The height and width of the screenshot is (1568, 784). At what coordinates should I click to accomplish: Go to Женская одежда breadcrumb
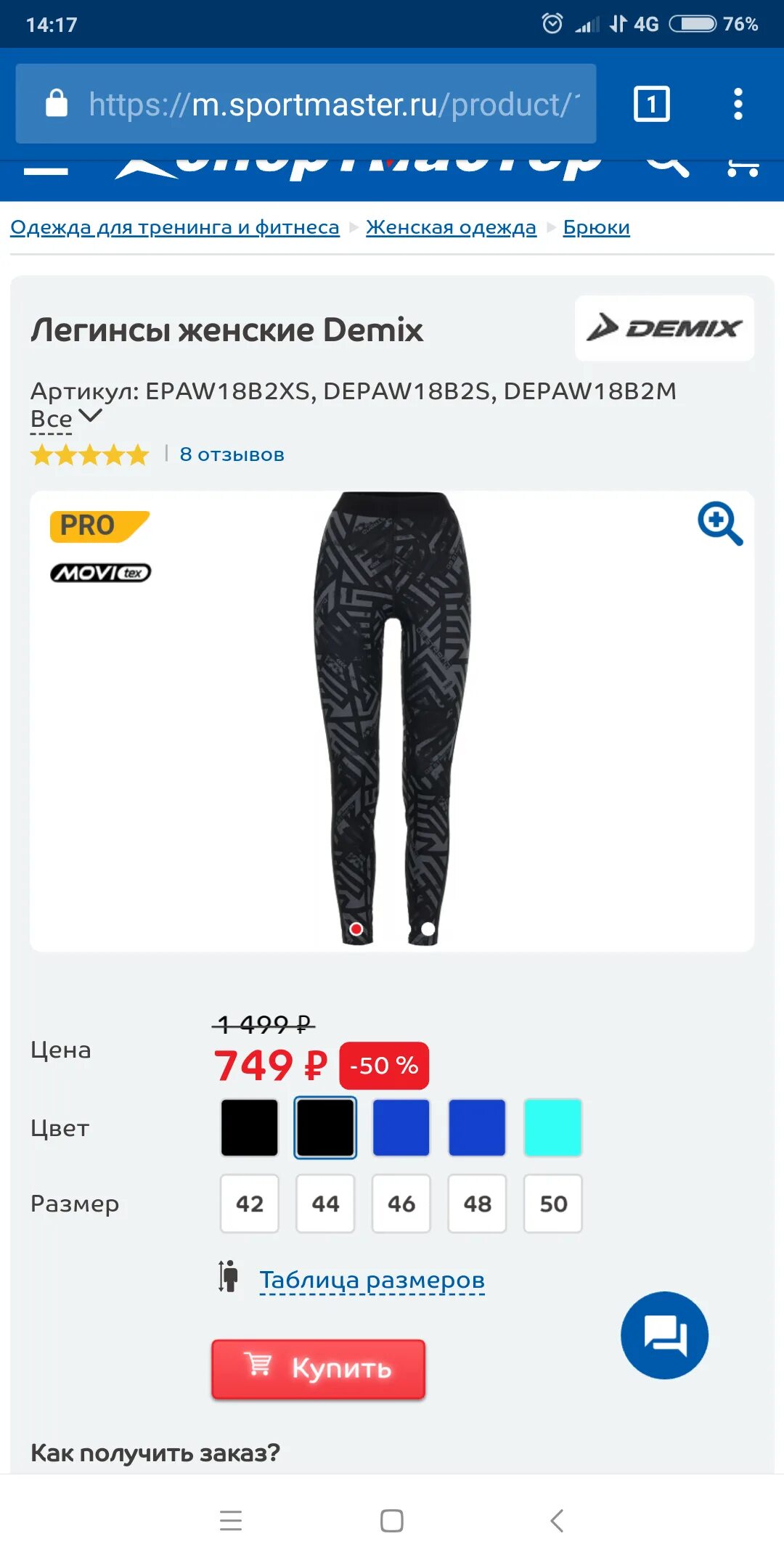tap(451, 227)
